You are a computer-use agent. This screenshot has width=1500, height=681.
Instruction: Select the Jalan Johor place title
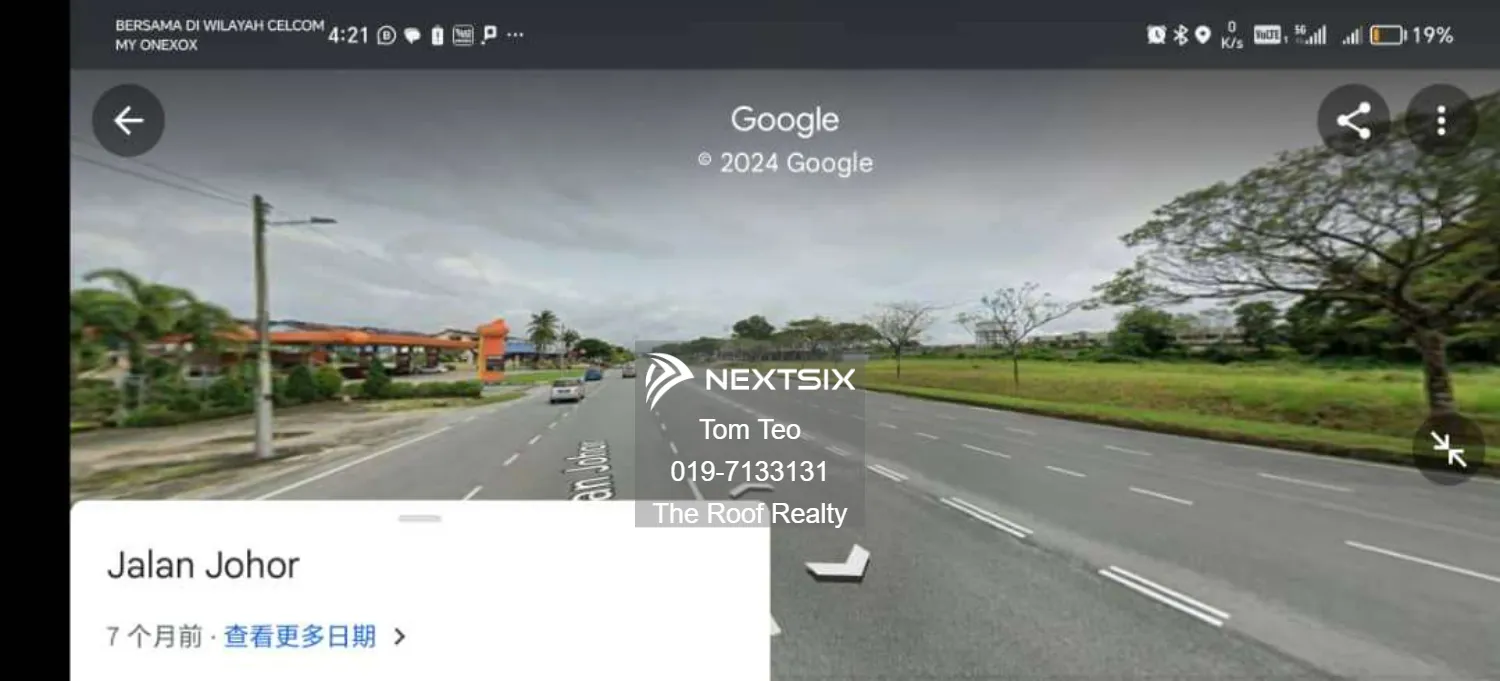click(203, 564)
